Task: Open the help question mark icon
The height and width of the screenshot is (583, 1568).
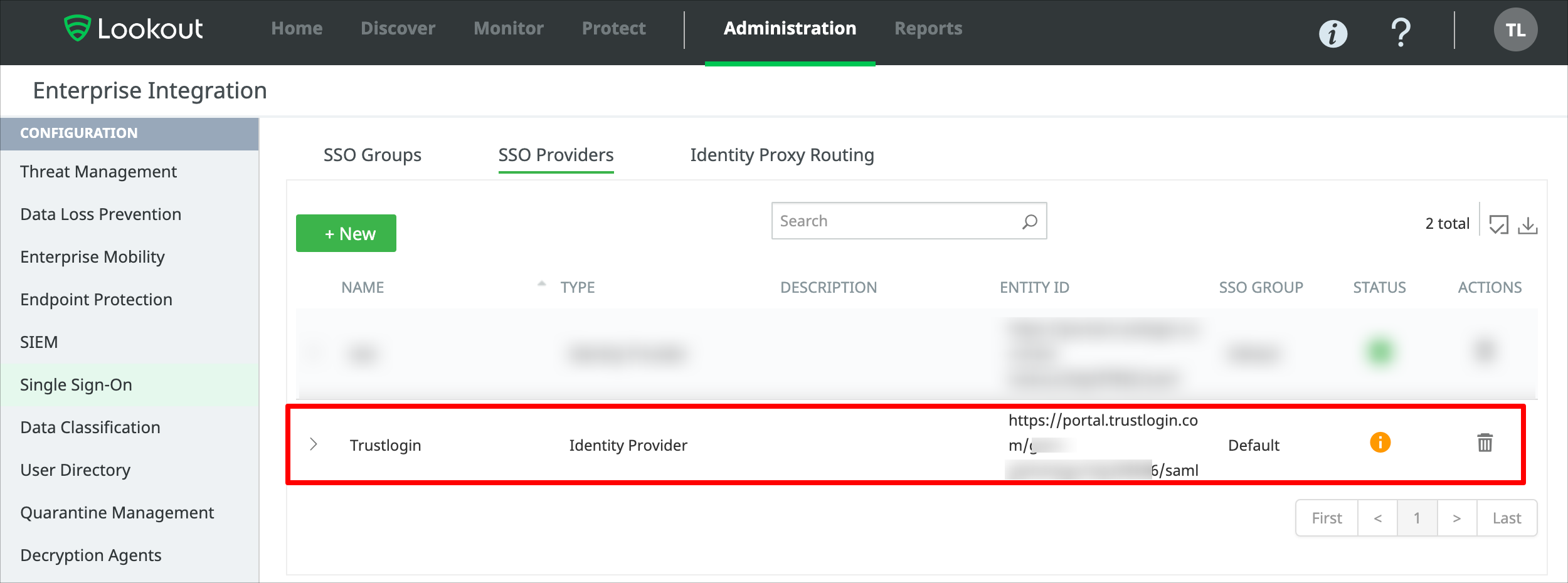Action: tap(1401, 32)
